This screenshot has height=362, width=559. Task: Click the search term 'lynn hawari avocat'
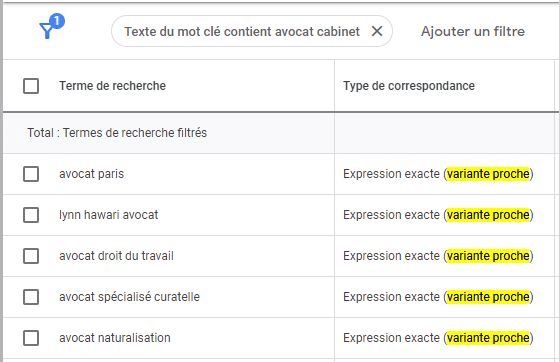point(109,215)
